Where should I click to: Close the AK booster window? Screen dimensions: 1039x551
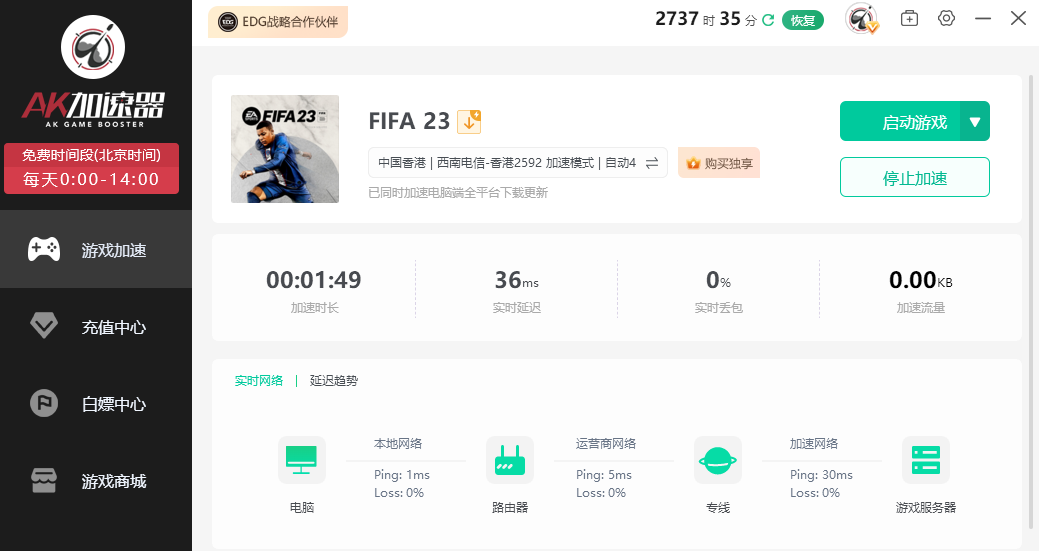point(1018,18)
